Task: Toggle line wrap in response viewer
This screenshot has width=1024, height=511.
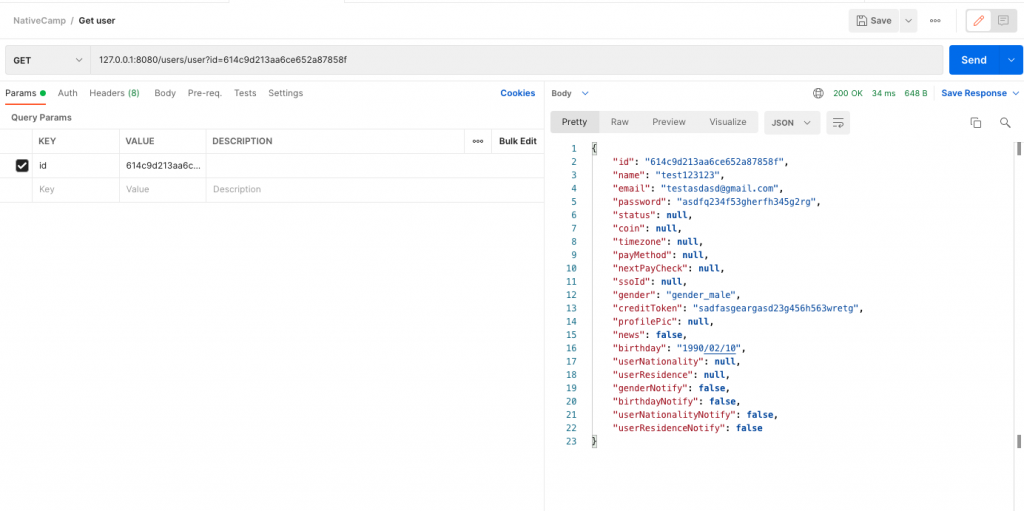Action: pos(838,122)
